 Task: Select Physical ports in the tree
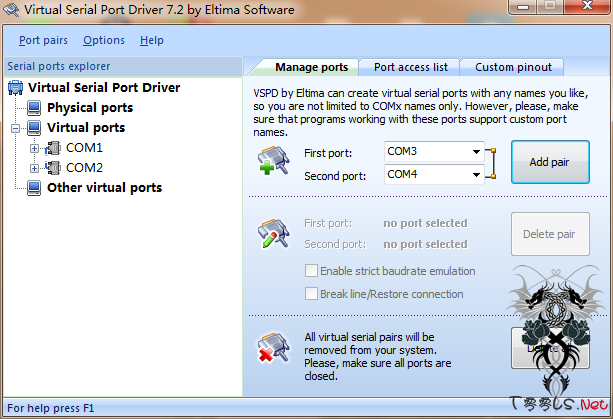tap(90, 108)
